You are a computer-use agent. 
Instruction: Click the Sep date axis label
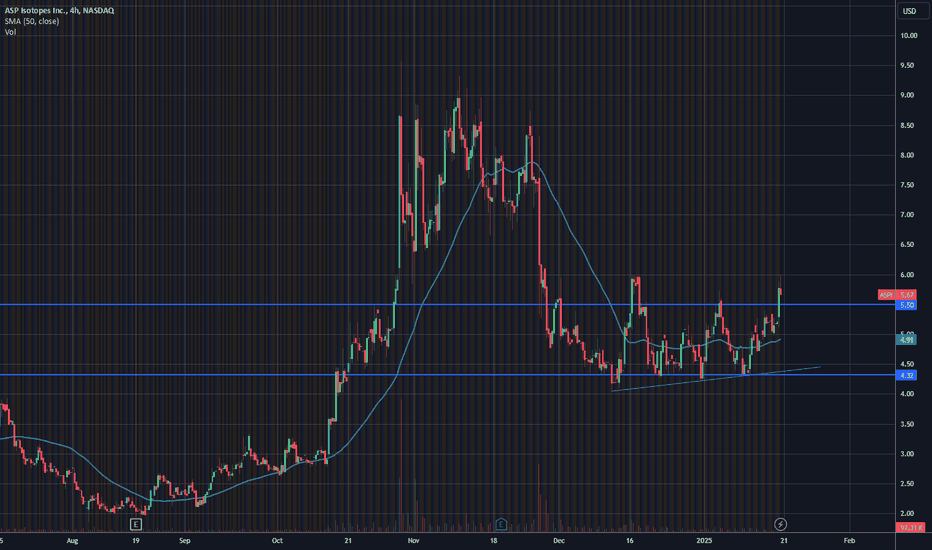185,540
